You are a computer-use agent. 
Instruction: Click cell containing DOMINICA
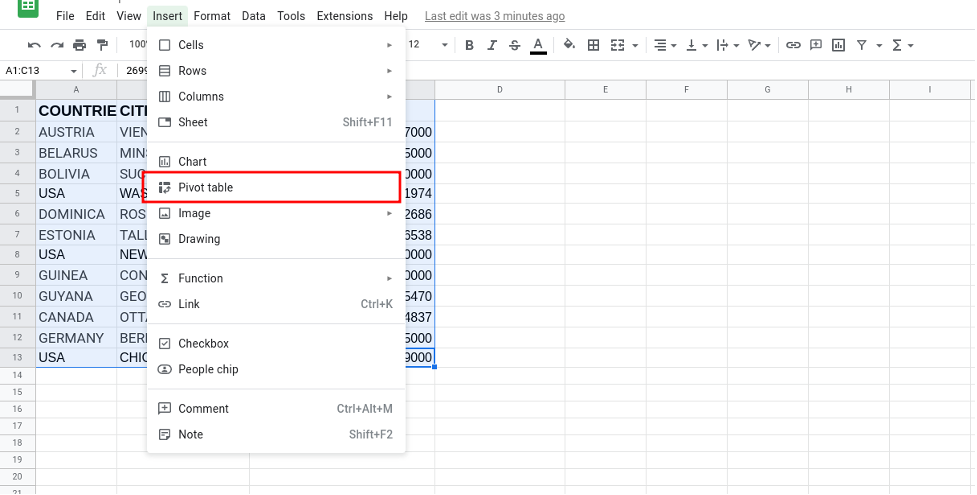(x=76, y=214)
